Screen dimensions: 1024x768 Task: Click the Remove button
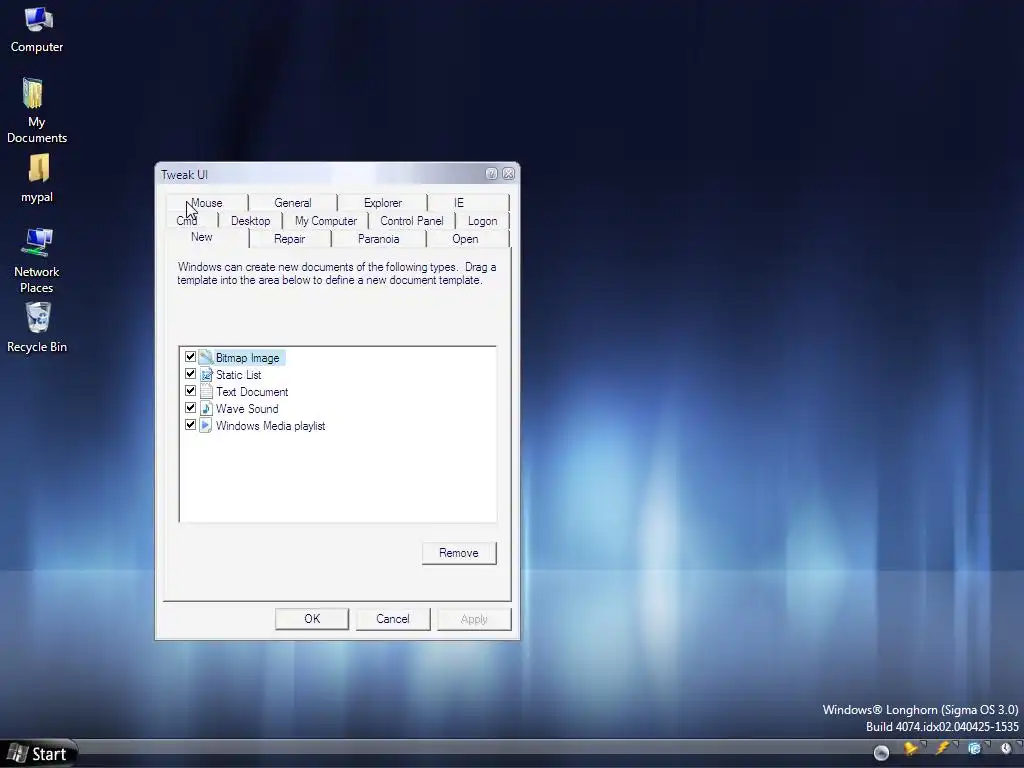459,553
